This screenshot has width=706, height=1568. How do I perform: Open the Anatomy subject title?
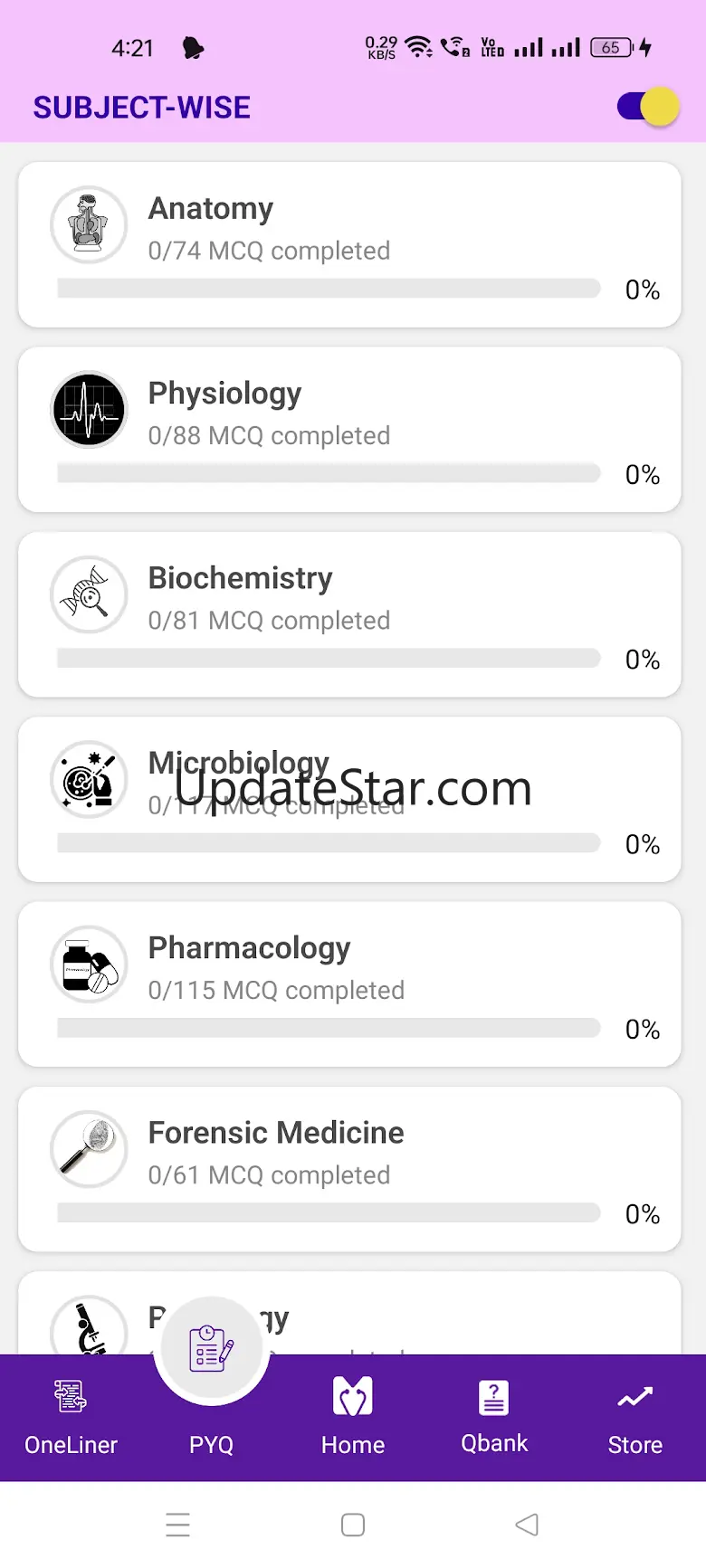211,209
